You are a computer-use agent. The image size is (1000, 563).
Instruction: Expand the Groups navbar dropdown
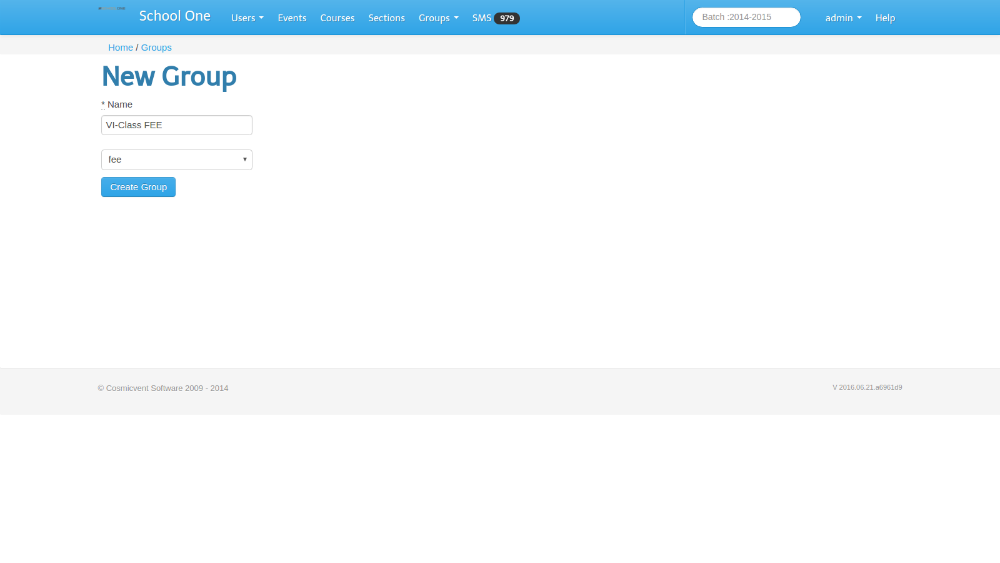tap(438, 18)
